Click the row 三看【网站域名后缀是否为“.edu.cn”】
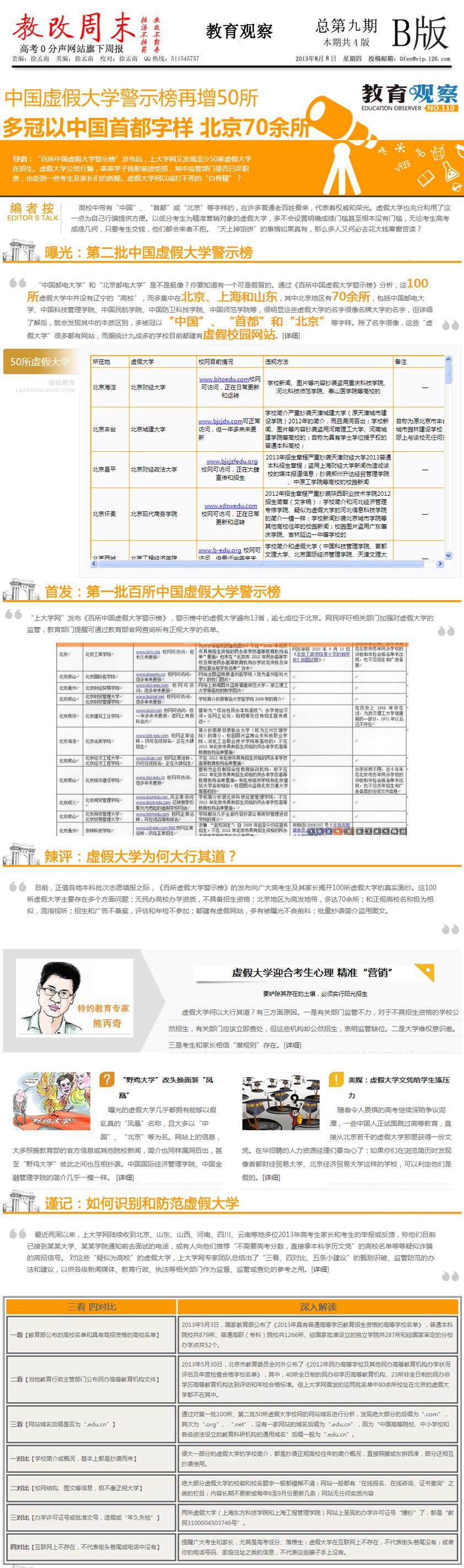The width and height of the screenshot is (464, 1568). [91, 1425]
